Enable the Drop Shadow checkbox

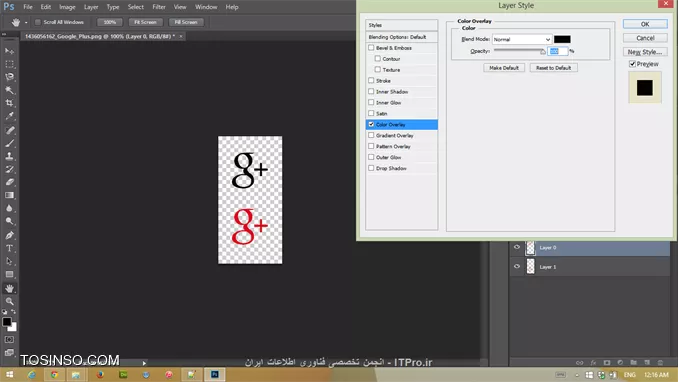[371, 168]
